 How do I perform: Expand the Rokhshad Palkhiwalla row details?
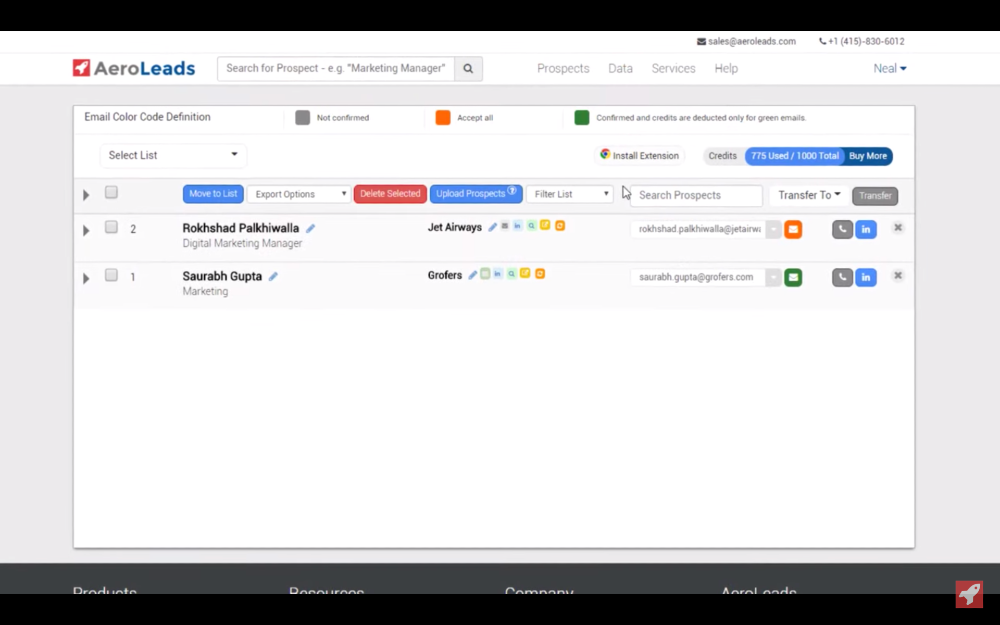click(x=86, y=230)
